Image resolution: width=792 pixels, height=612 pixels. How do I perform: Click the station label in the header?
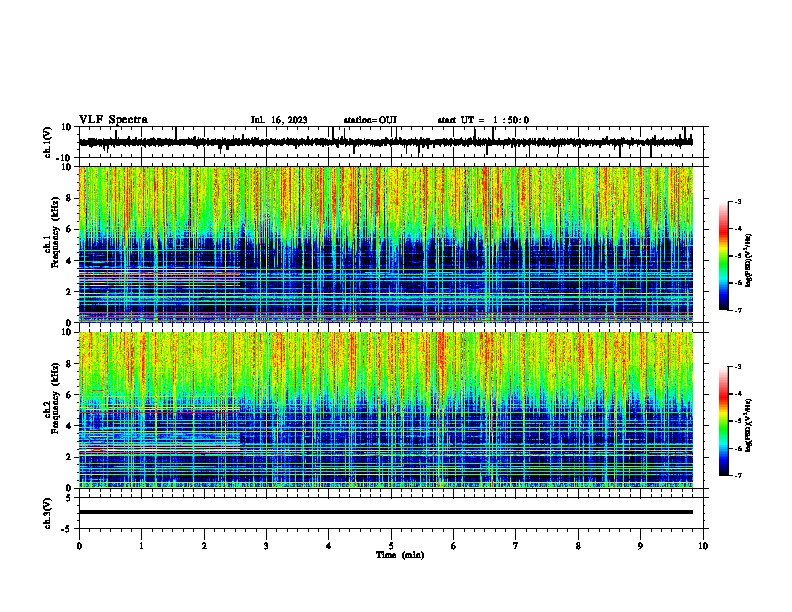[370, 120]
